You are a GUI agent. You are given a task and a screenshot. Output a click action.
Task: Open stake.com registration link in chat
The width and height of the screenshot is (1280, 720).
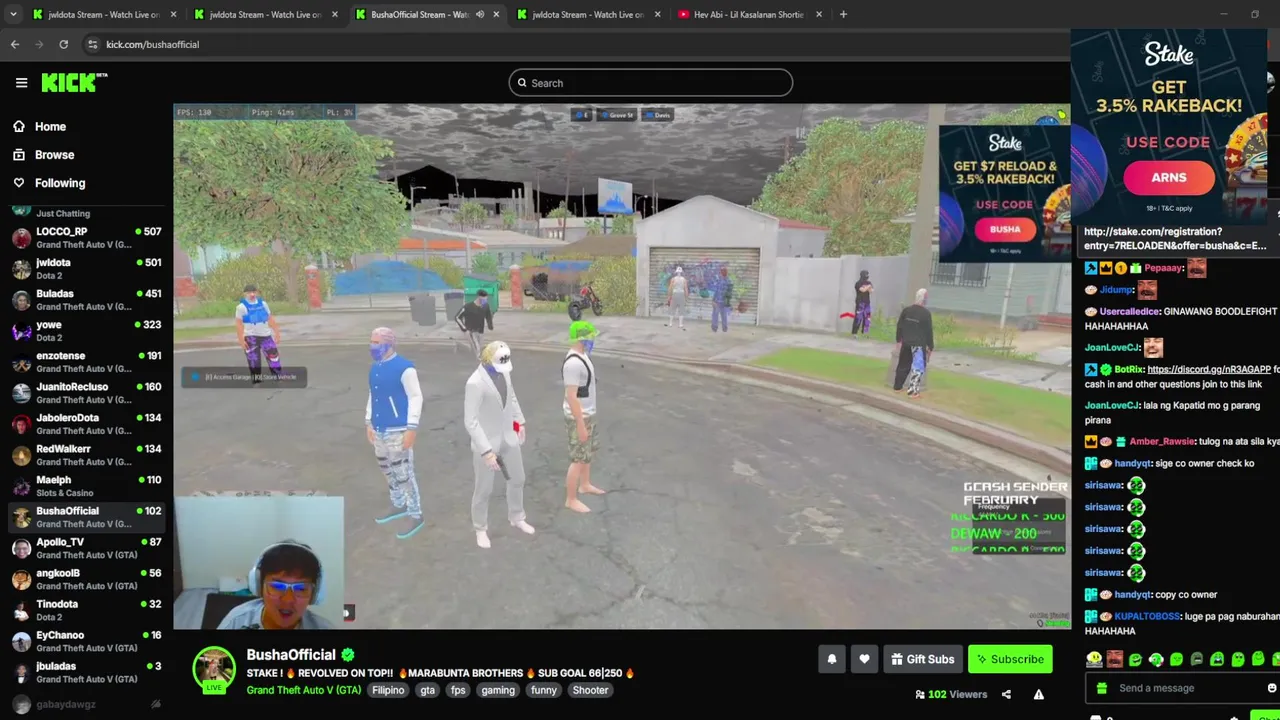pos(1175,238)
